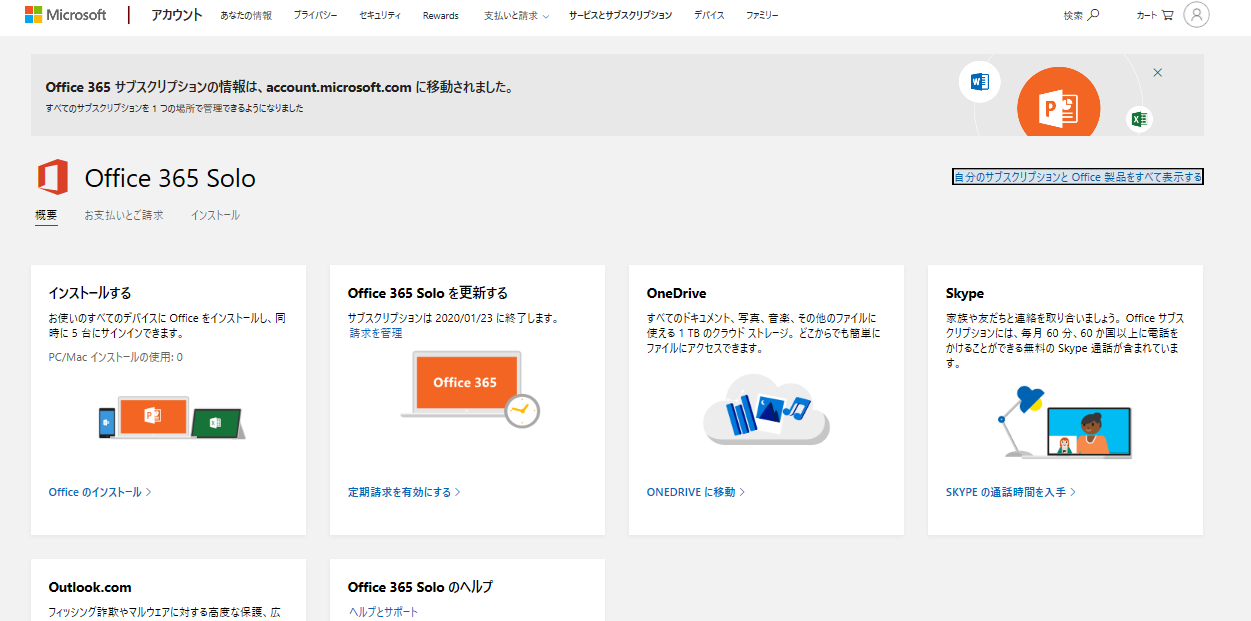The image size is (1251, 621).
Task: Select サービスとサブスクリプション nav item
Action: 620,16
